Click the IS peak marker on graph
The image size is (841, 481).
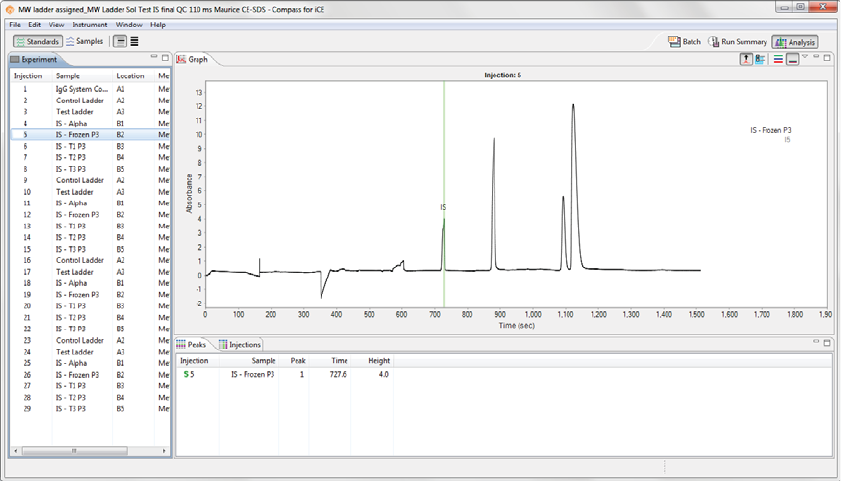tap(443, 208)
